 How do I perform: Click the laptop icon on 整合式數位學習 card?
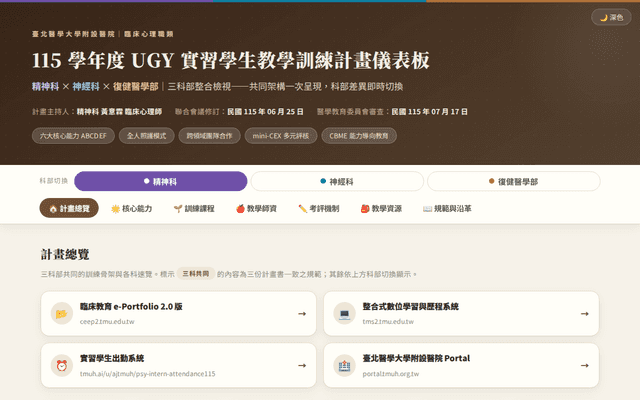(344, 313)
